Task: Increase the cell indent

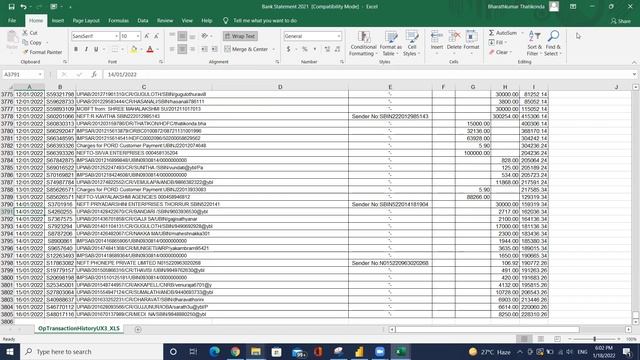Action: (214, 49)
